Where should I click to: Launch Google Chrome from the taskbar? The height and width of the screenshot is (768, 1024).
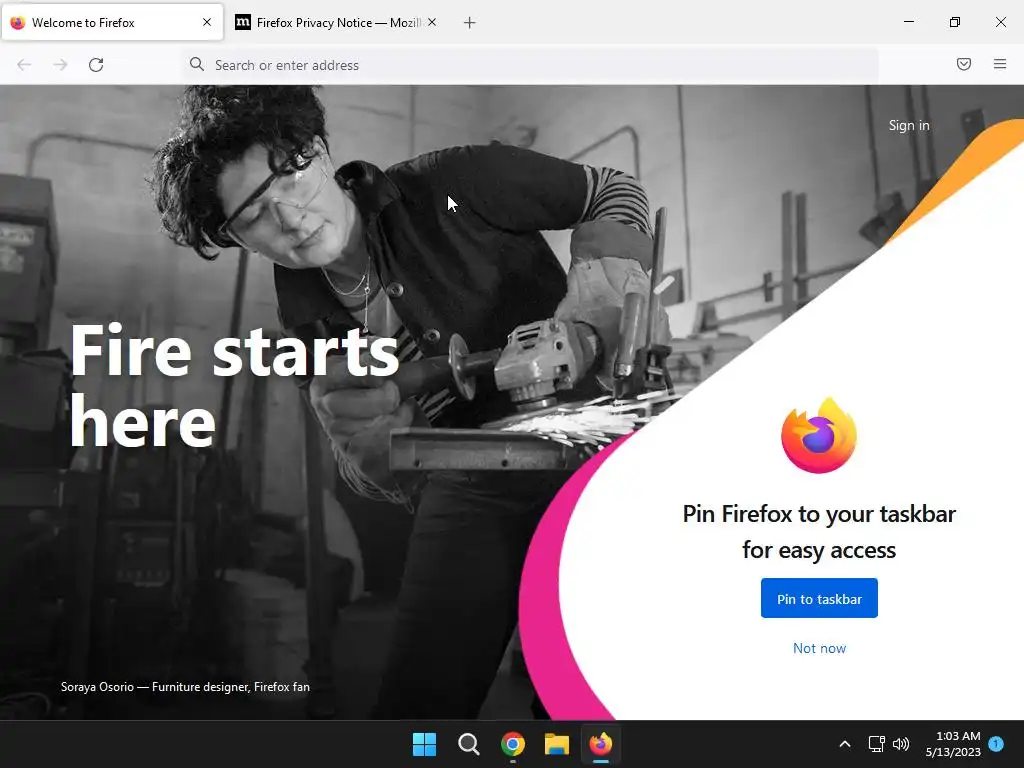tap(513, 744)
